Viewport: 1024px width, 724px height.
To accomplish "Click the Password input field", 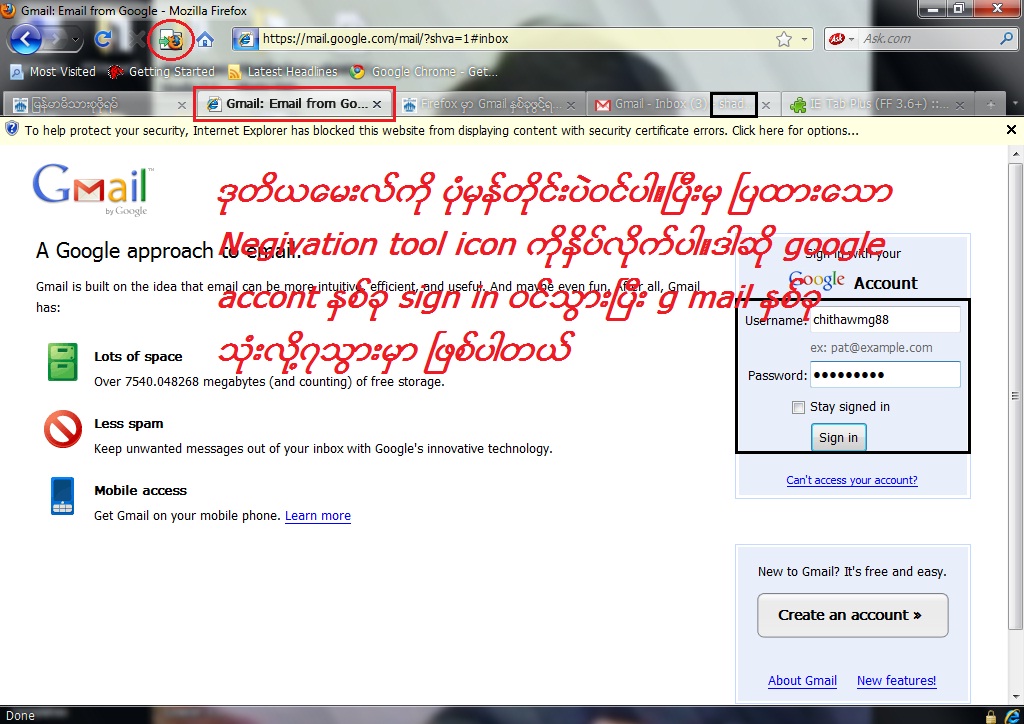I will click(x=885, y=375).
